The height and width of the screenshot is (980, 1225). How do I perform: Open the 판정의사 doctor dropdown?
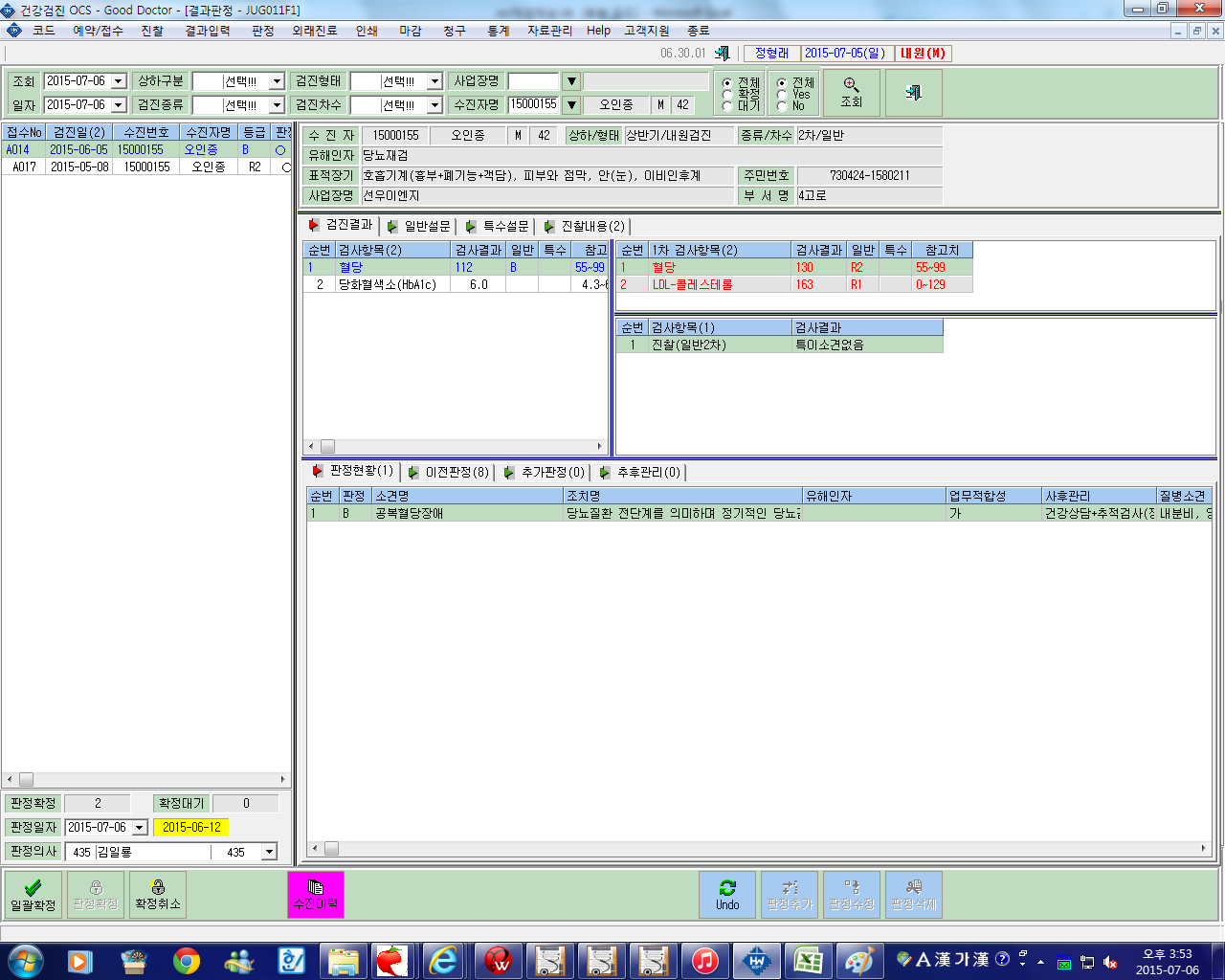[269, 852]
